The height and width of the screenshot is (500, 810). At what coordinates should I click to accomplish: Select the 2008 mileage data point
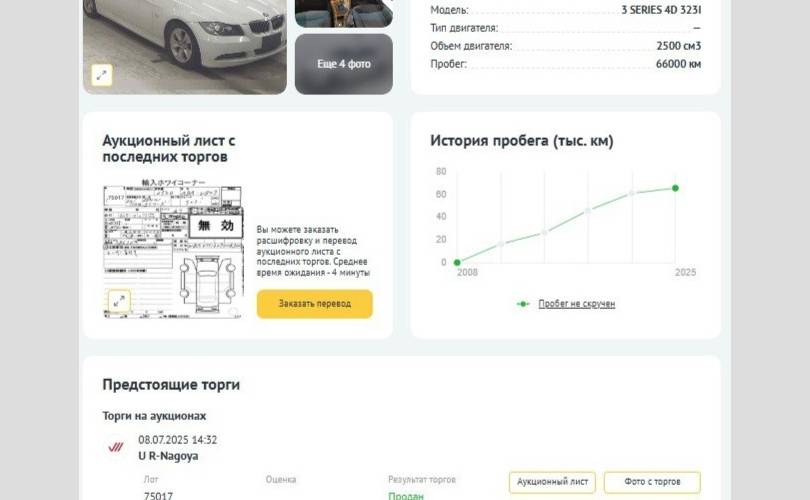pos(457,262)
